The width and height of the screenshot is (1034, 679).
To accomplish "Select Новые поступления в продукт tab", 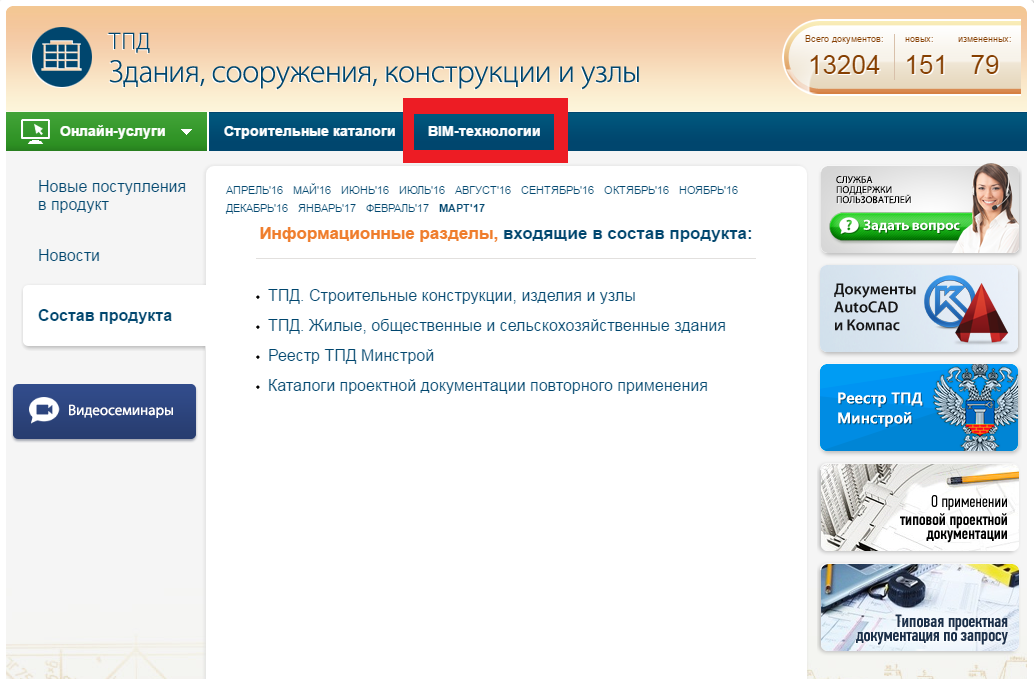I will [x=111, y=196].
